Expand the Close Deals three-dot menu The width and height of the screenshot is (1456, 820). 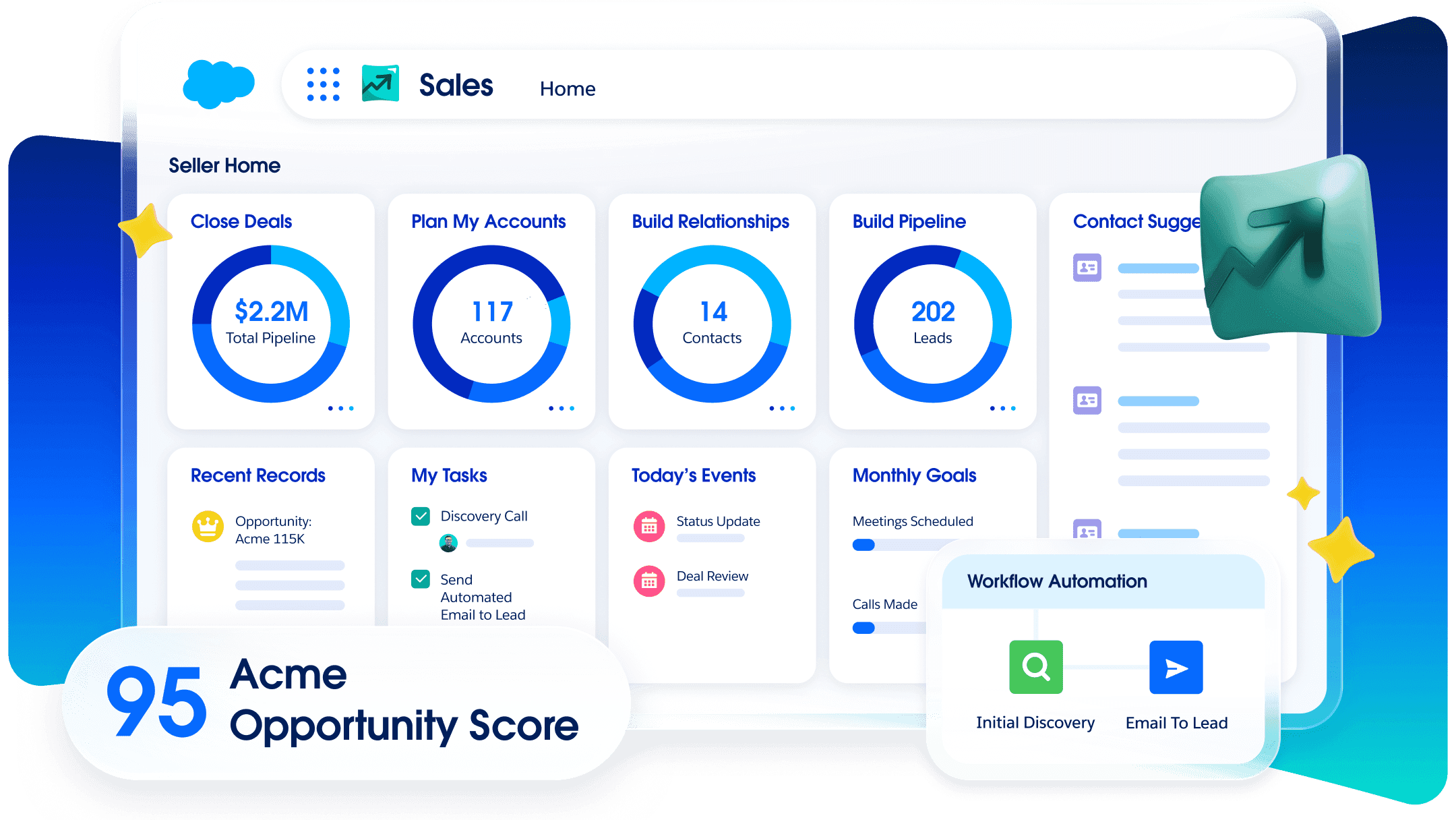tap(341, 408)
